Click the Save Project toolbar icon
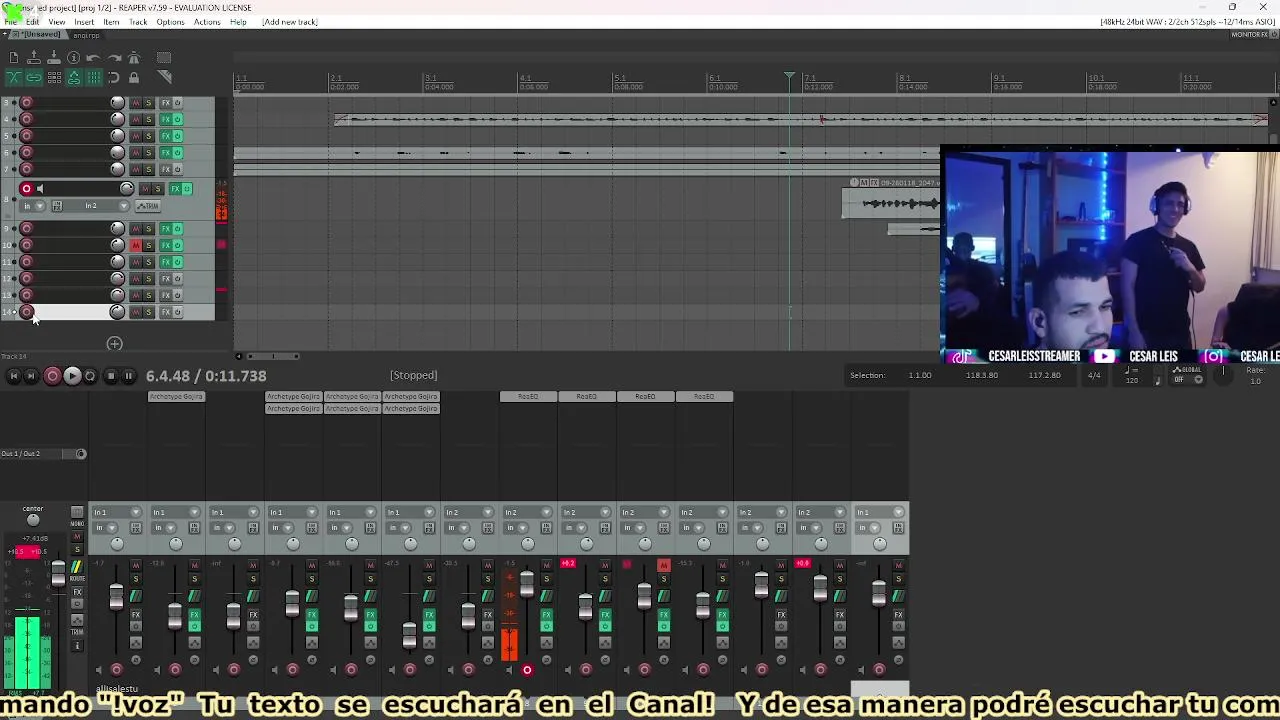1280x720 pixels. [x=54, y=58]
